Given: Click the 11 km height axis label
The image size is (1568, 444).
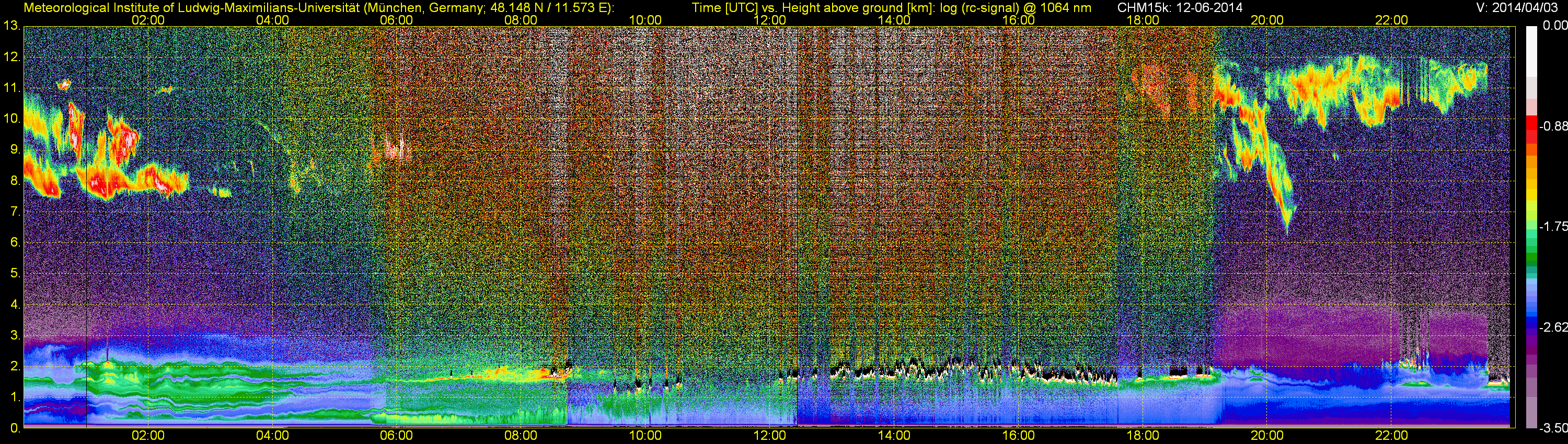Looking at the screenshot, I should point(11,88).
